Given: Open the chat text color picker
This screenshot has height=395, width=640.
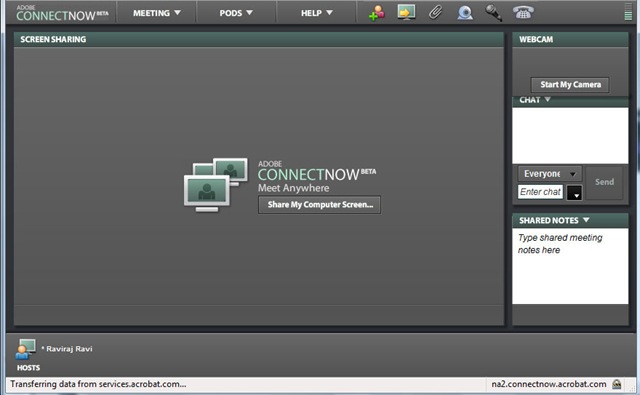Looking at the screenshot, I should (574, 192).
